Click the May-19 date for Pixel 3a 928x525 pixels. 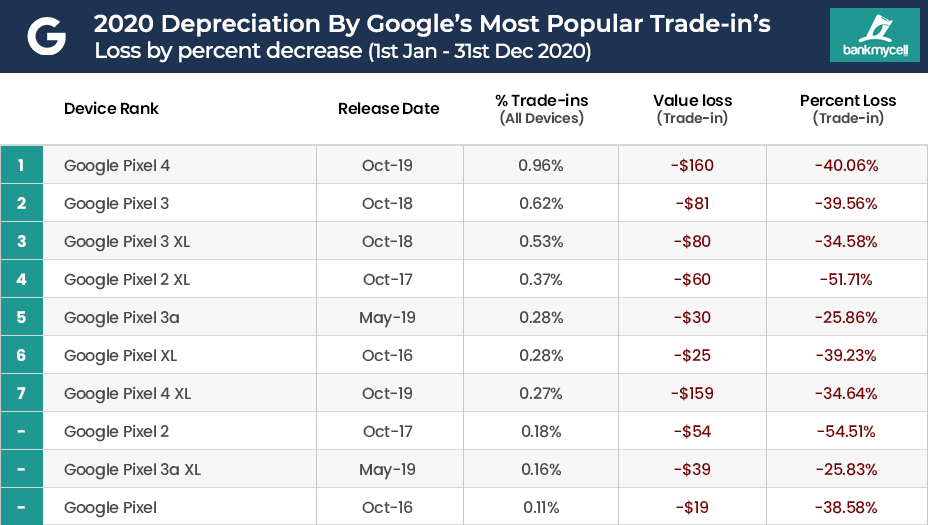coord(387,318)
